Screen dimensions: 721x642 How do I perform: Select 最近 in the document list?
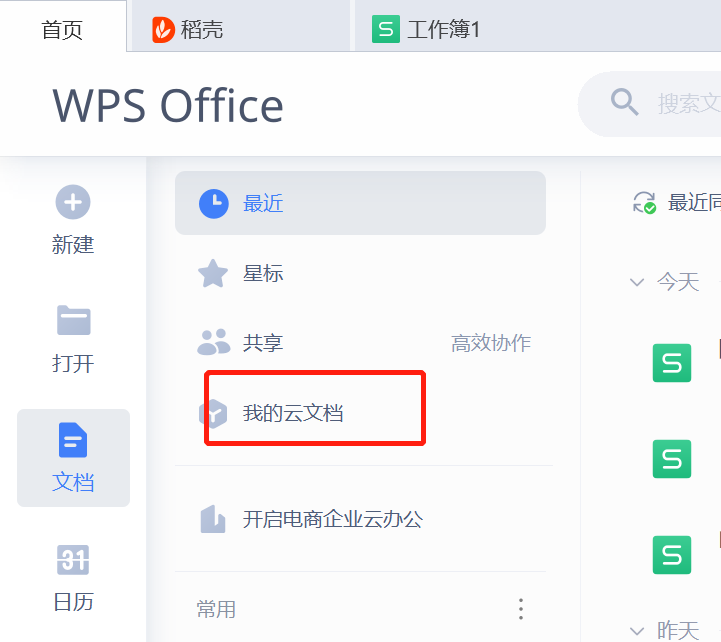coord(360,203)
